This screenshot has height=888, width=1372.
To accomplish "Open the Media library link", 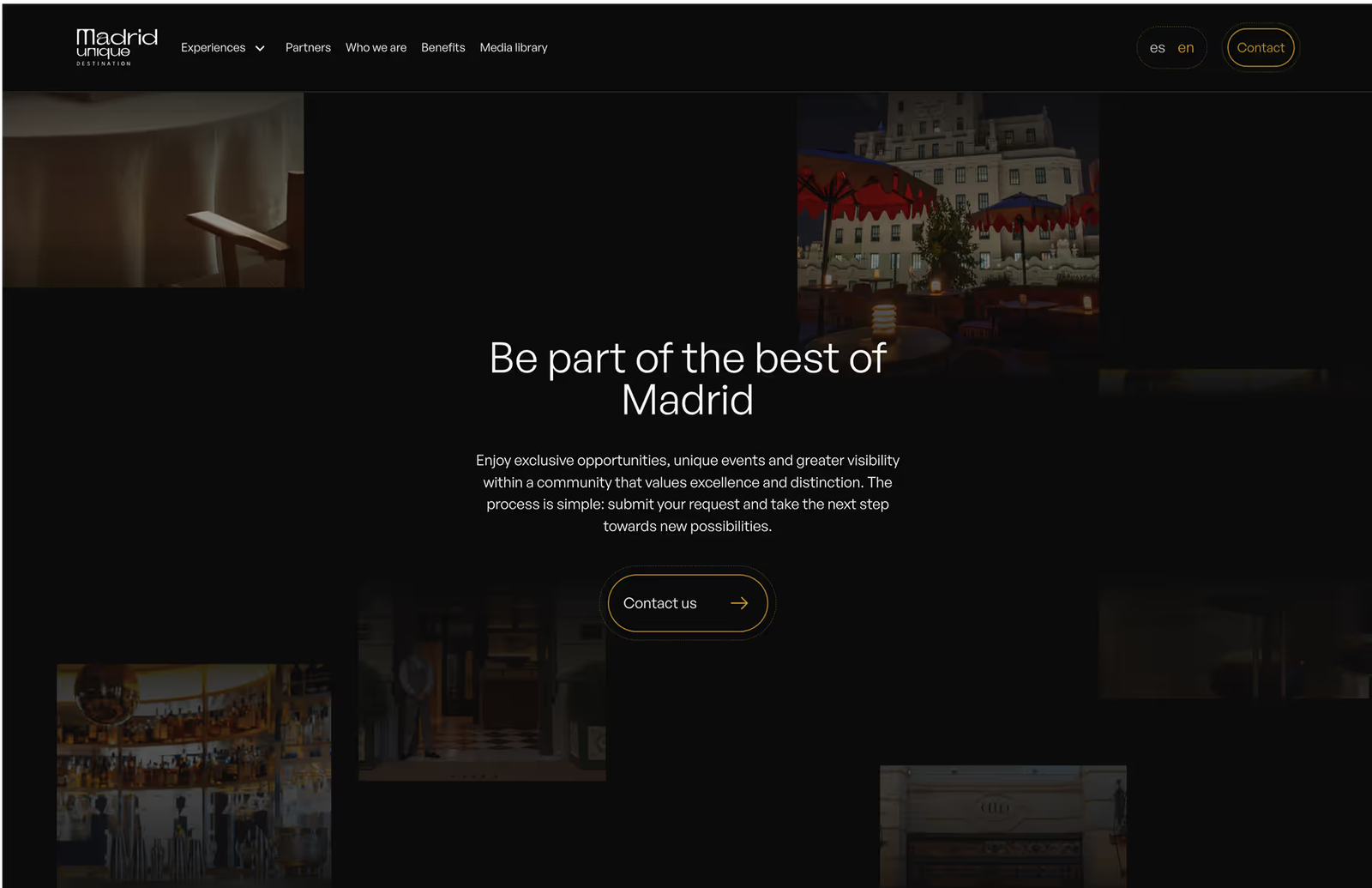I will pos(514,47).
